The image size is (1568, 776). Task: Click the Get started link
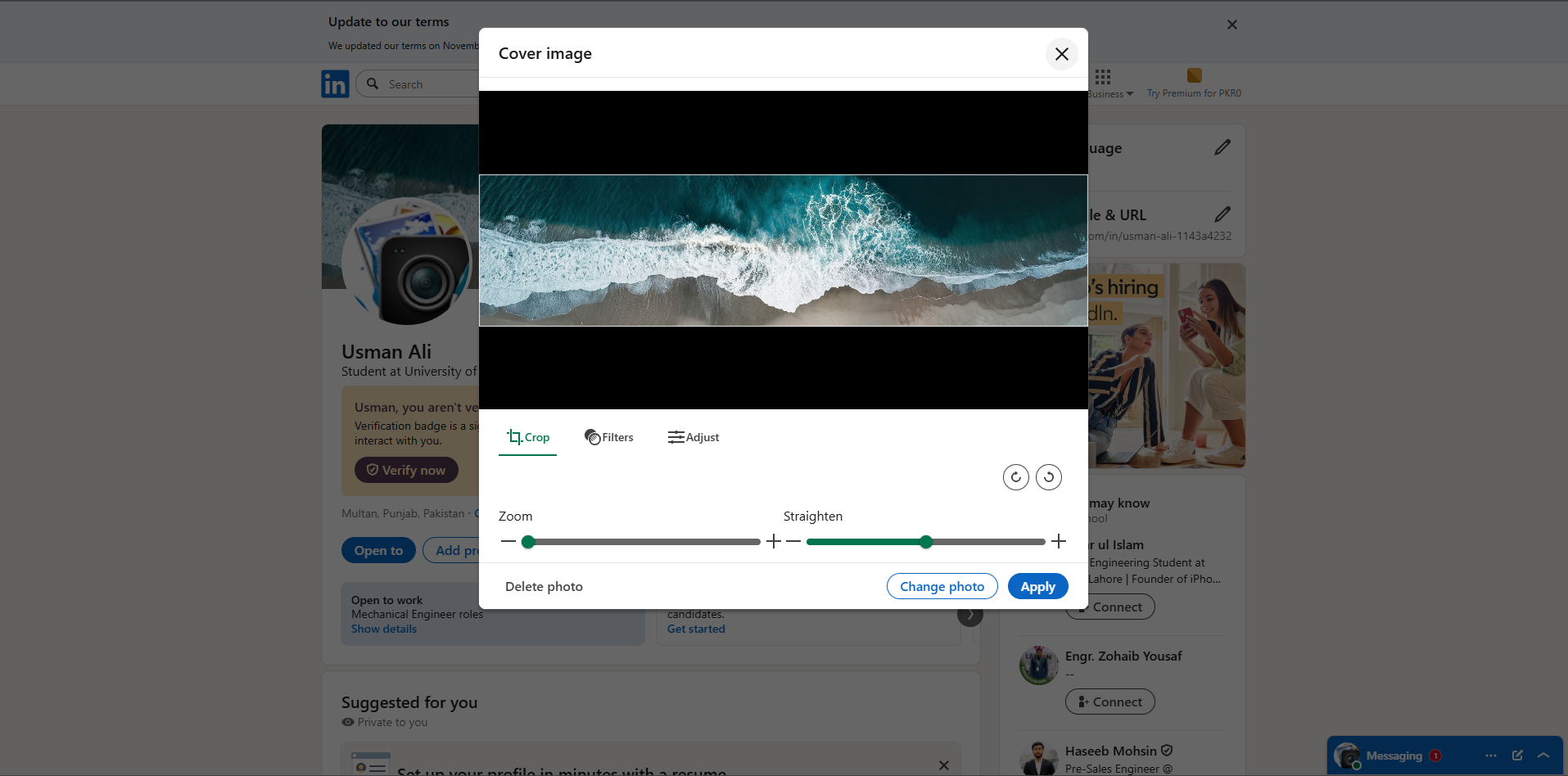pyautogui.click(x=696, y=629)
